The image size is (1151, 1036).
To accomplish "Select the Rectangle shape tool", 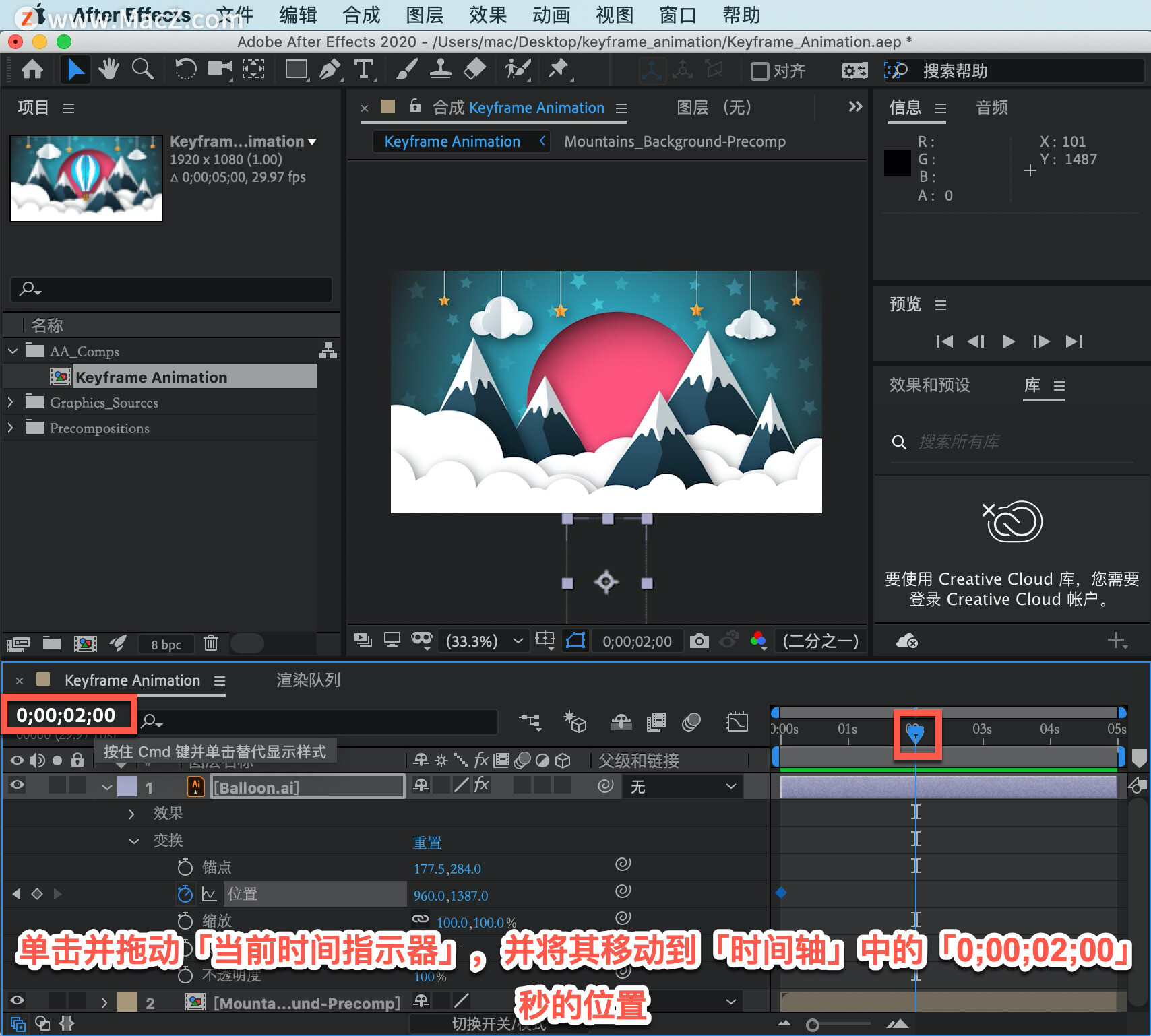I will pos(297,69).
